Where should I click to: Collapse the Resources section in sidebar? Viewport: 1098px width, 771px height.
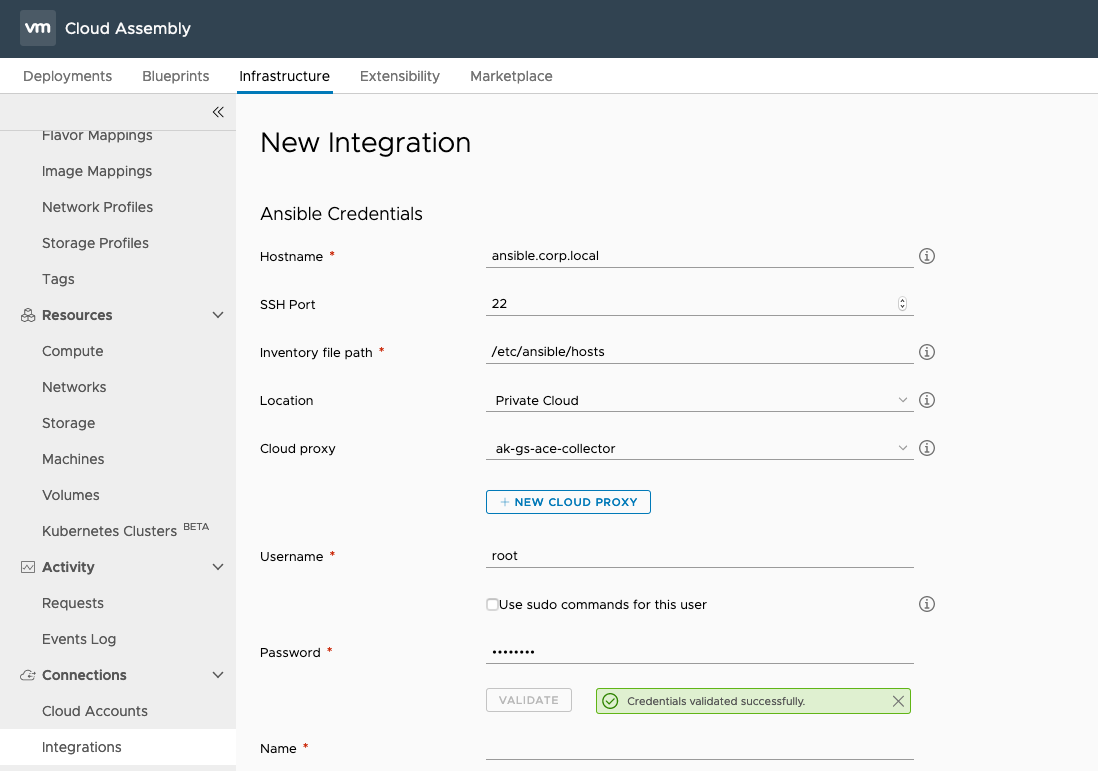coord(218,315)
